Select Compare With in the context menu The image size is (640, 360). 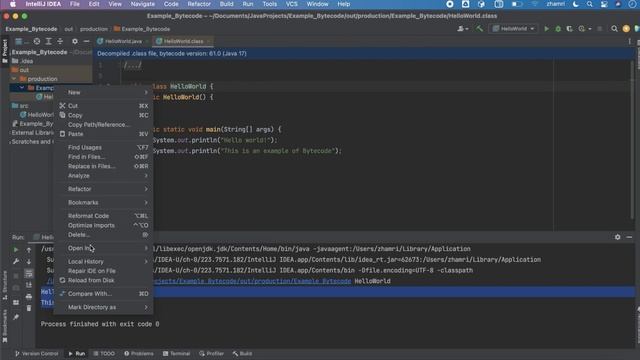104,294
